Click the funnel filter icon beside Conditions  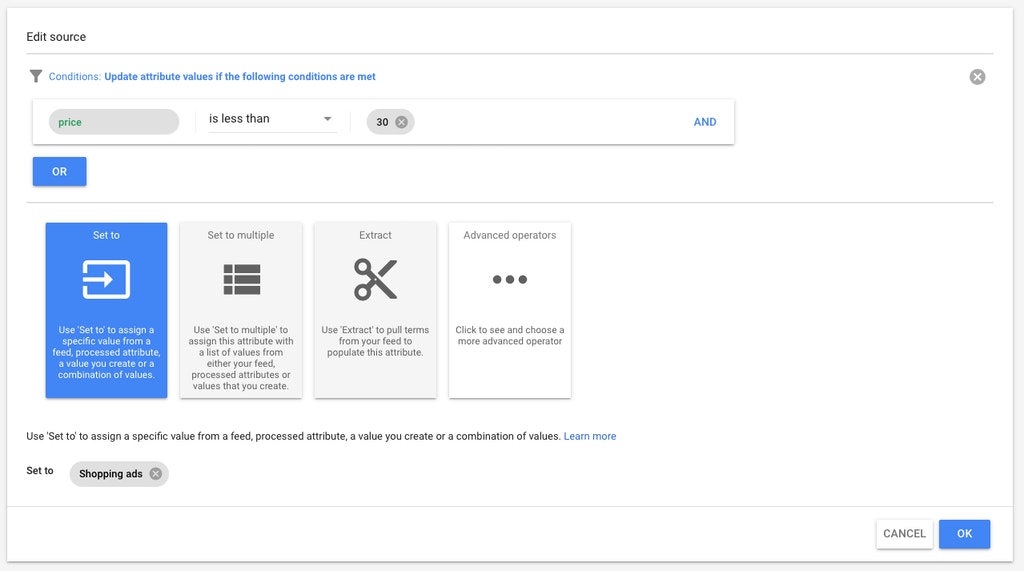36,76
